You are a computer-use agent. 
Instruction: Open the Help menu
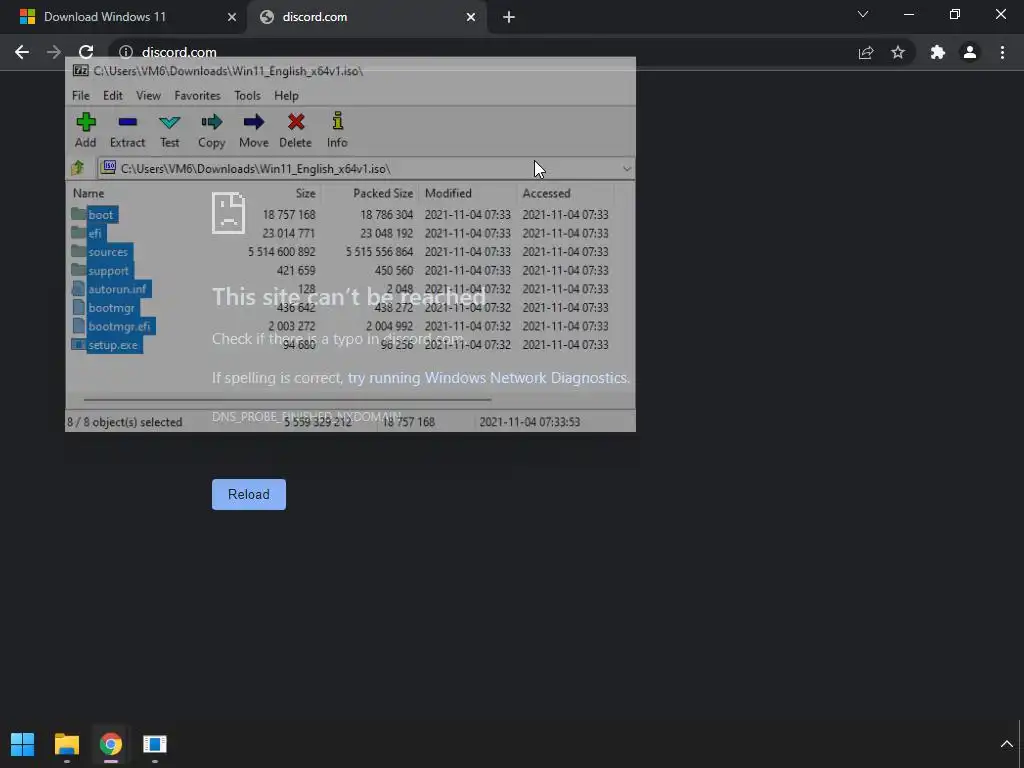(x=286, y=95)
